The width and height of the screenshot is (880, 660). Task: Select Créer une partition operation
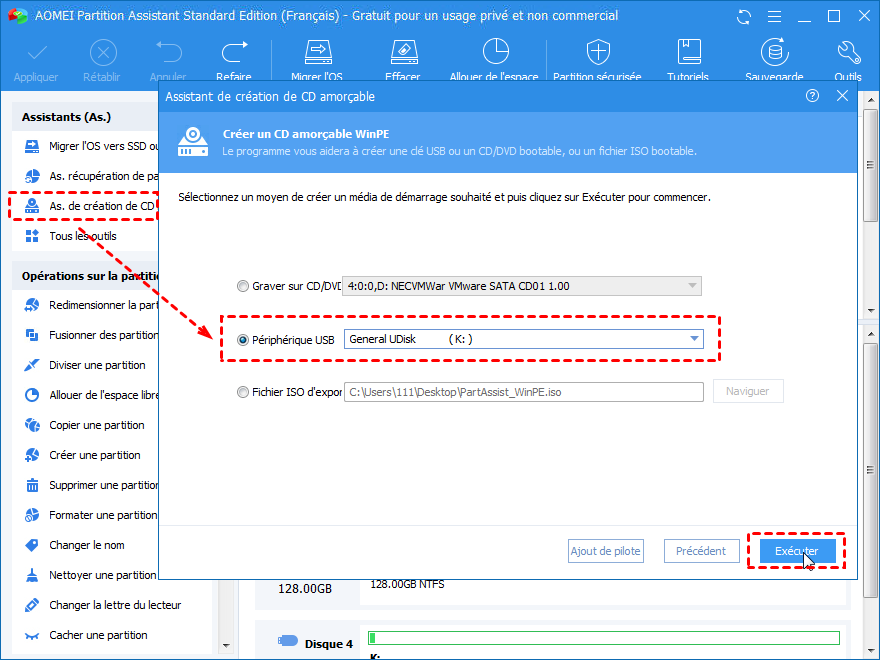coord(82,455)
